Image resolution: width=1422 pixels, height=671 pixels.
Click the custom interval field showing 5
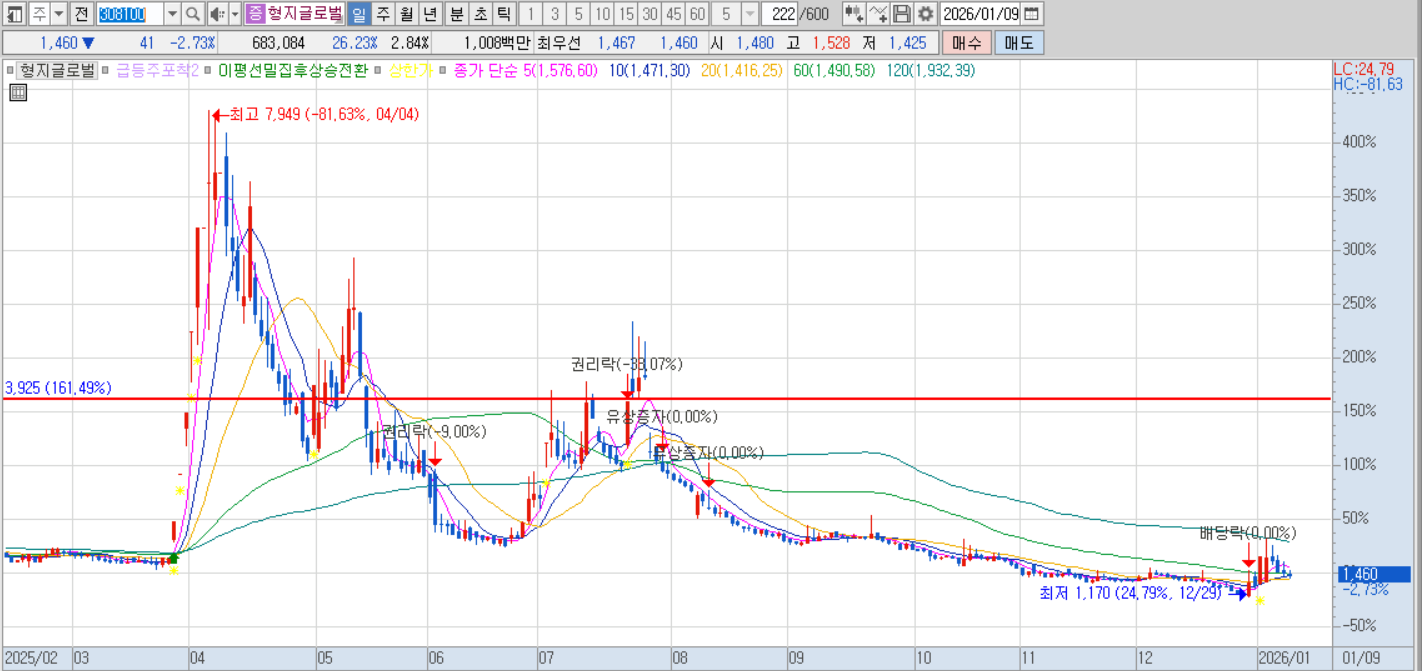click(x=726, y=14)
